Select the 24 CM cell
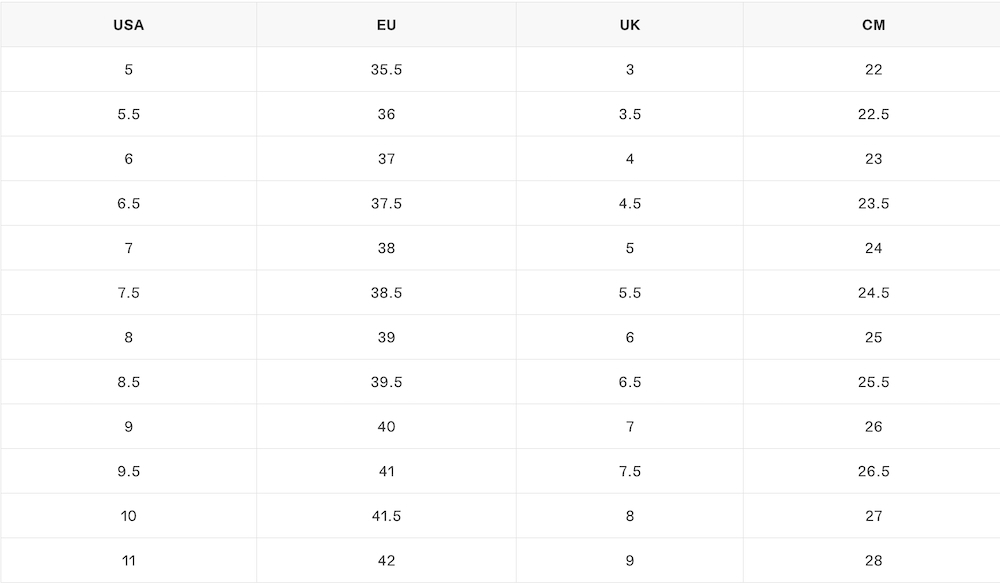 873,248
